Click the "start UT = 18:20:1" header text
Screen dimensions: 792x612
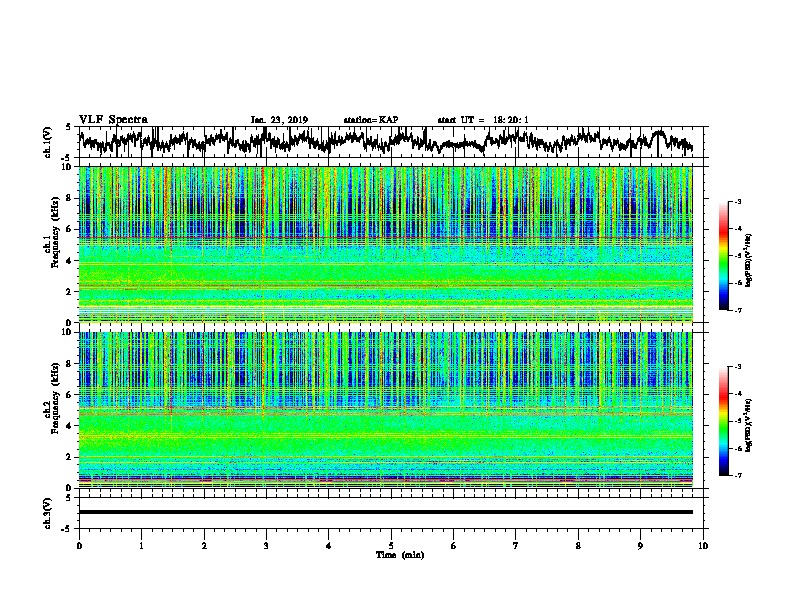[482, 120]
